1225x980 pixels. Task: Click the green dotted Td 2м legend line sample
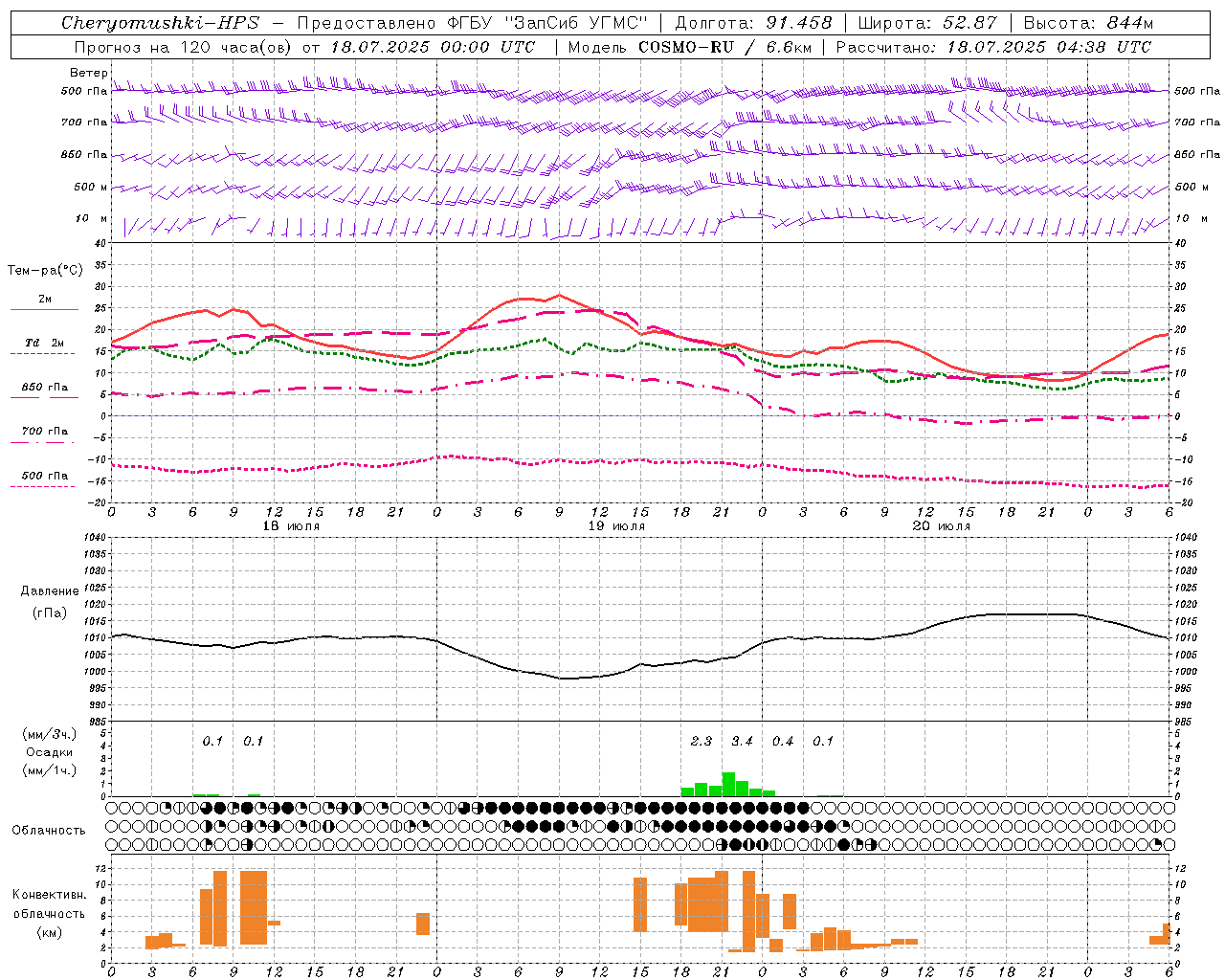(44, 354)
